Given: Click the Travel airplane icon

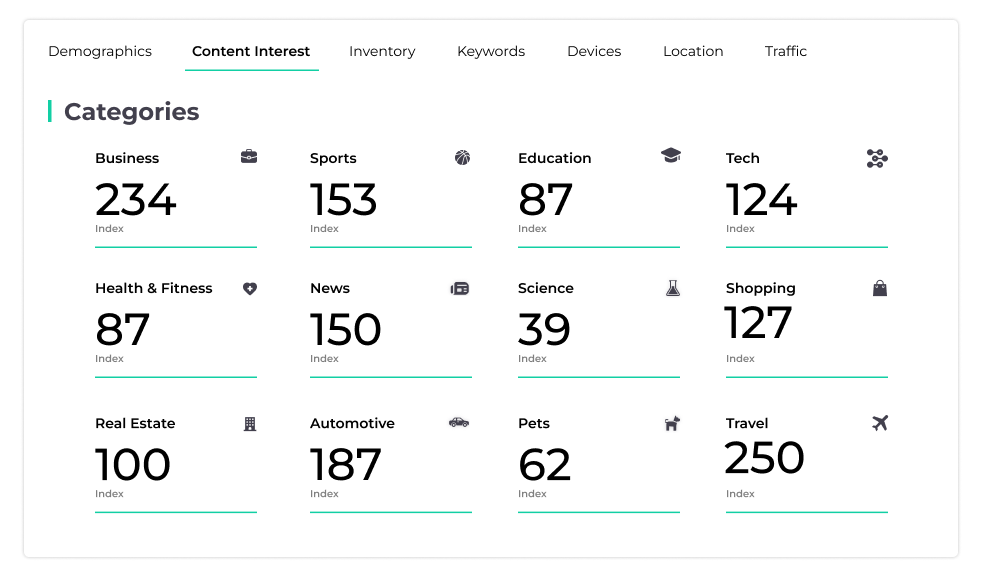Looking at the screenshot, I should (880, 423).
